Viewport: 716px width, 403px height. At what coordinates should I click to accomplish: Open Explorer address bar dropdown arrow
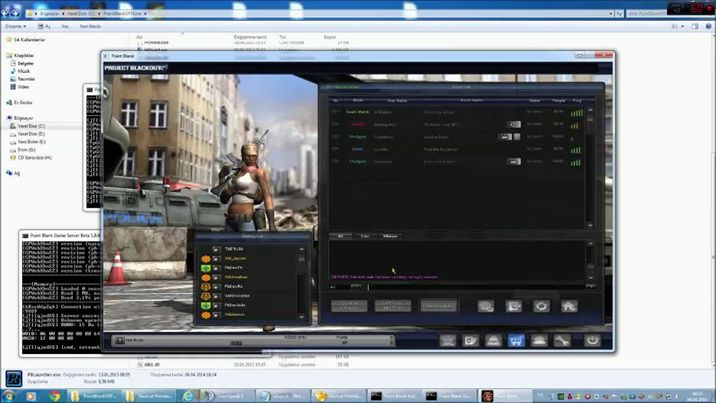pyautogui.click(x=611, y=14)
